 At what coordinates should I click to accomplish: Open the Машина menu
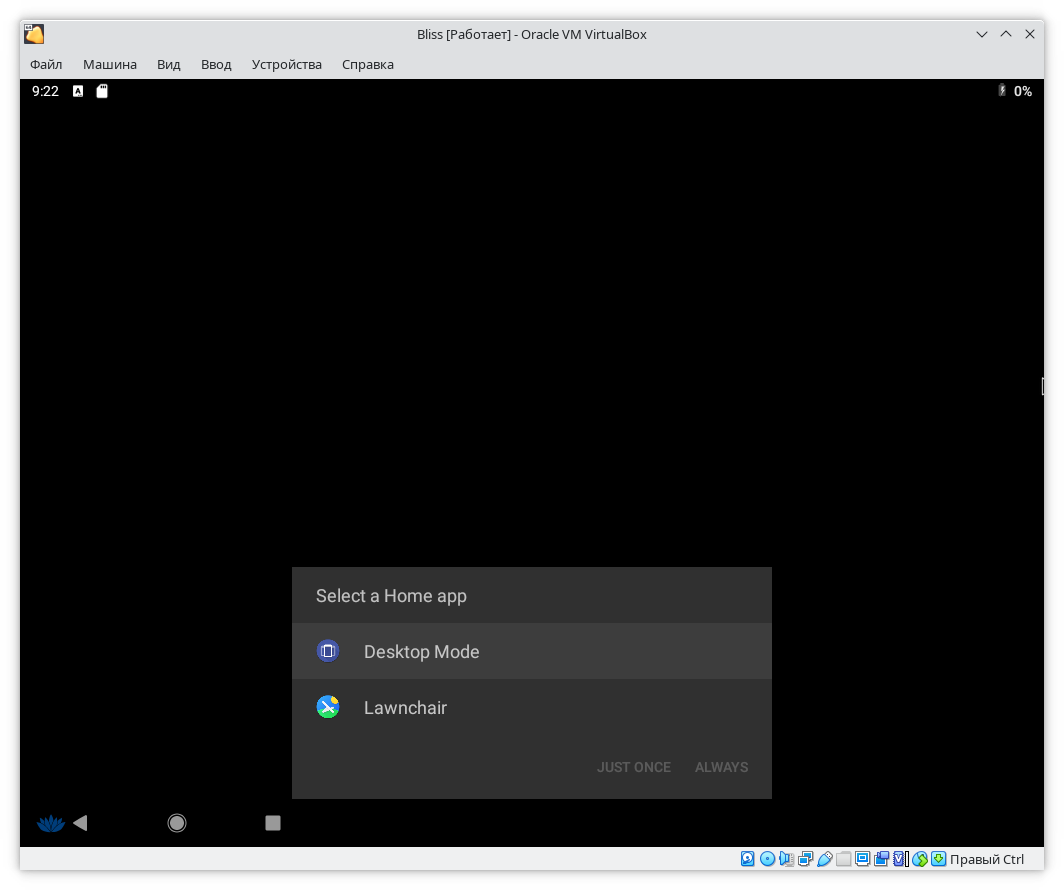(110, 64)
